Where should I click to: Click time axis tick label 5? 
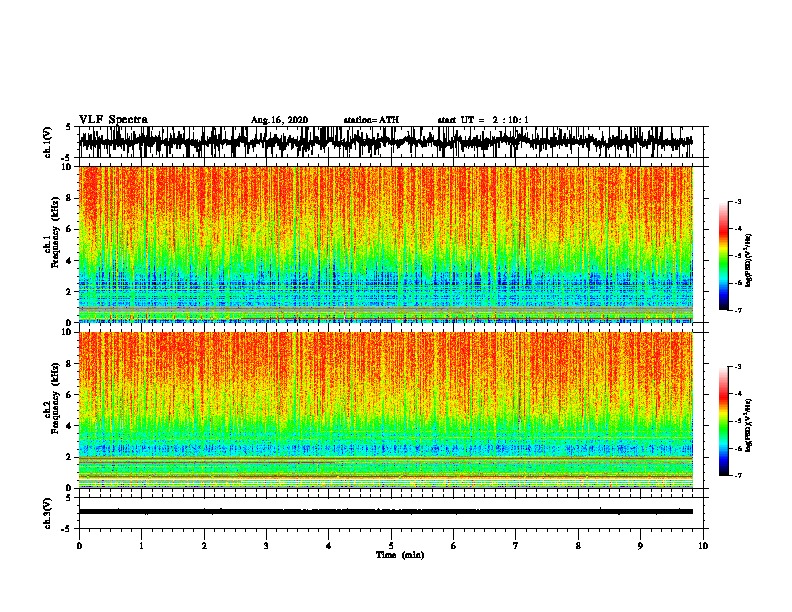[x=391, y=546]
